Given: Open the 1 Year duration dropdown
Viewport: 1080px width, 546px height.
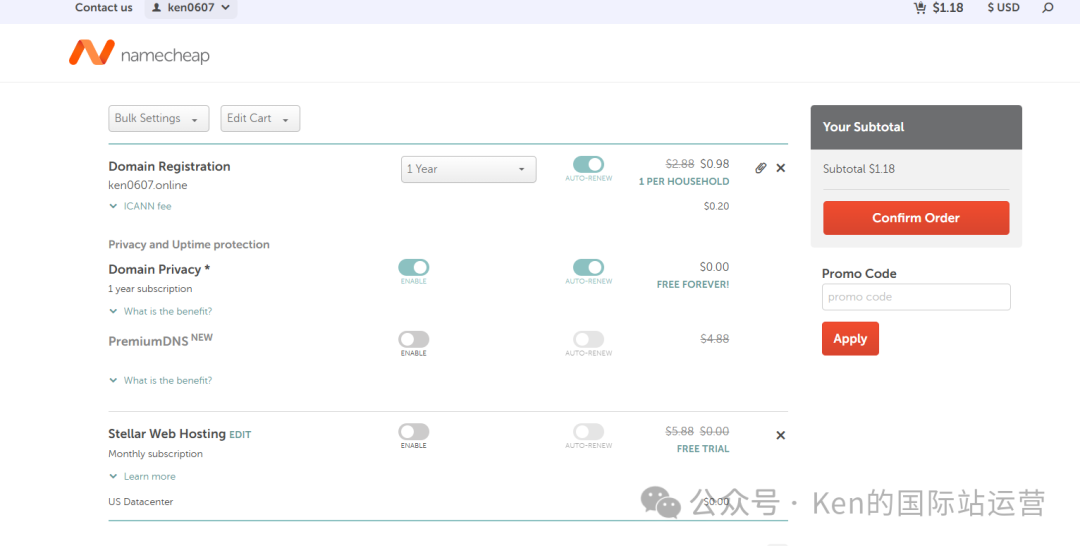Looking at the screenshot, I should [468, 169].
